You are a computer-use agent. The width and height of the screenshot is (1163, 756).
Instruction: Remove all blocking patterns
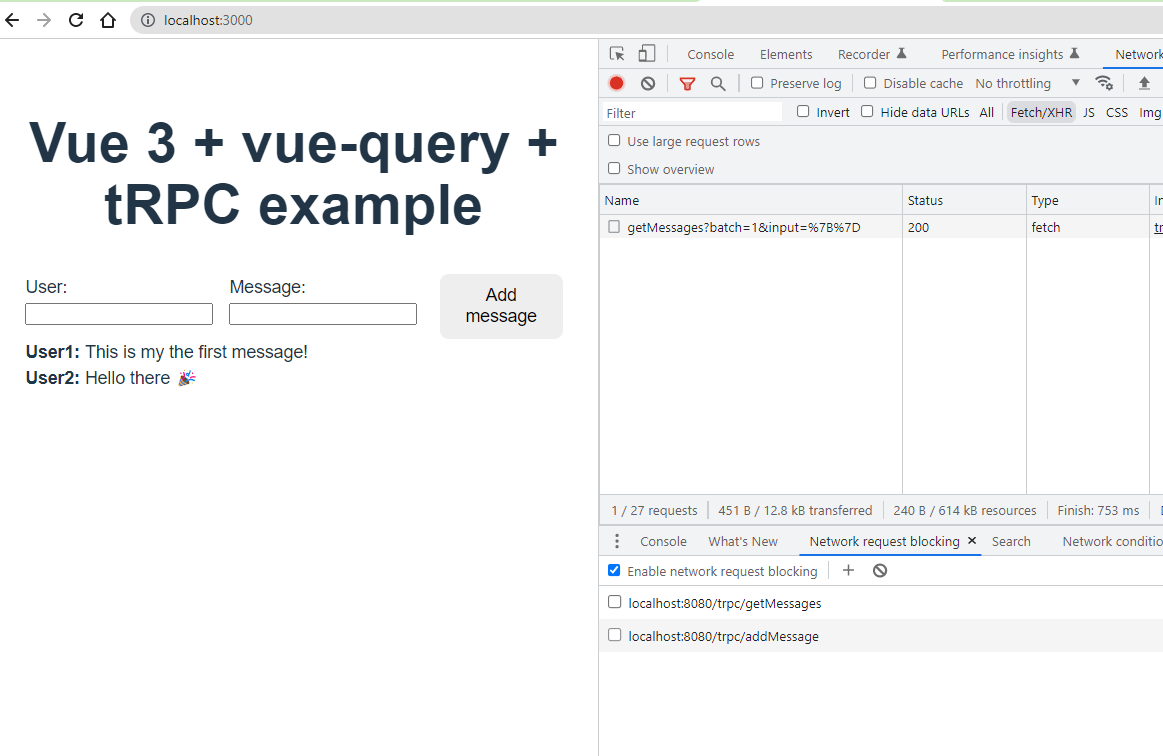(x=880, y=570)
